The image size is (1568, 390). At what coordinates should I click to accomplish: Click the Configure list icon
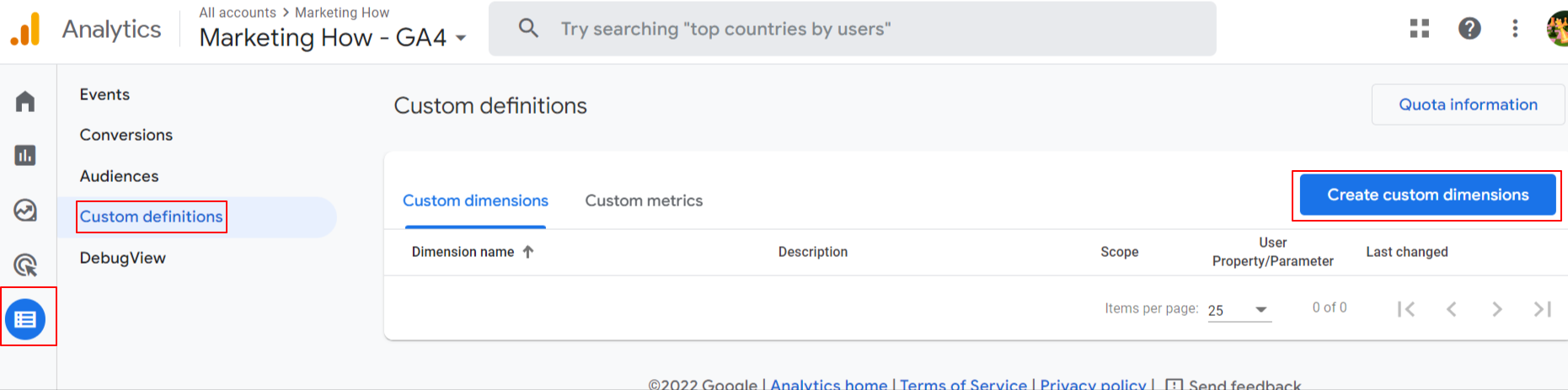click(x=25, y=320)
